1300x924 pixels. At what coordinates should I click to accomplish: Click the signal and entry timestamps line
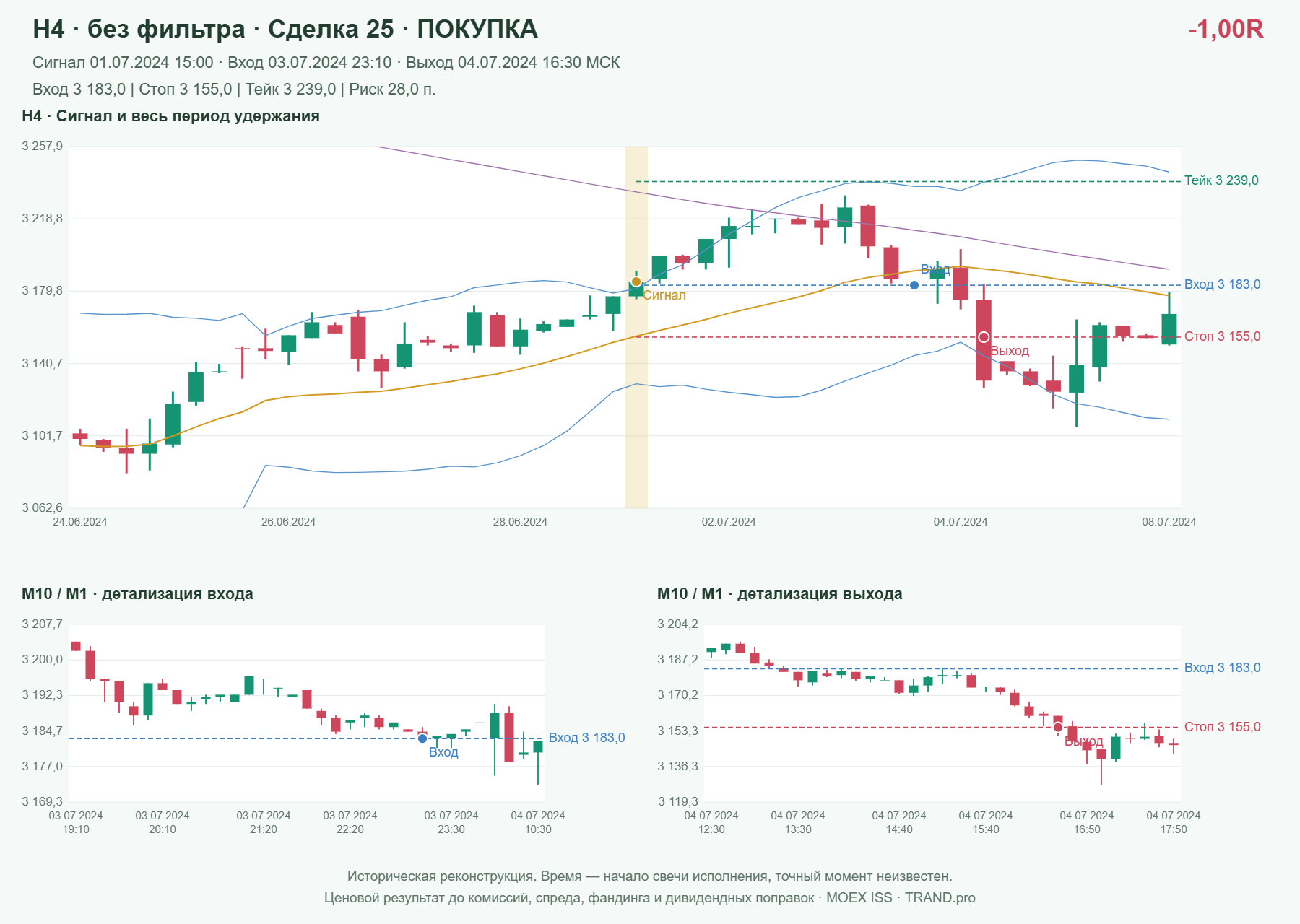click(326, 63)
